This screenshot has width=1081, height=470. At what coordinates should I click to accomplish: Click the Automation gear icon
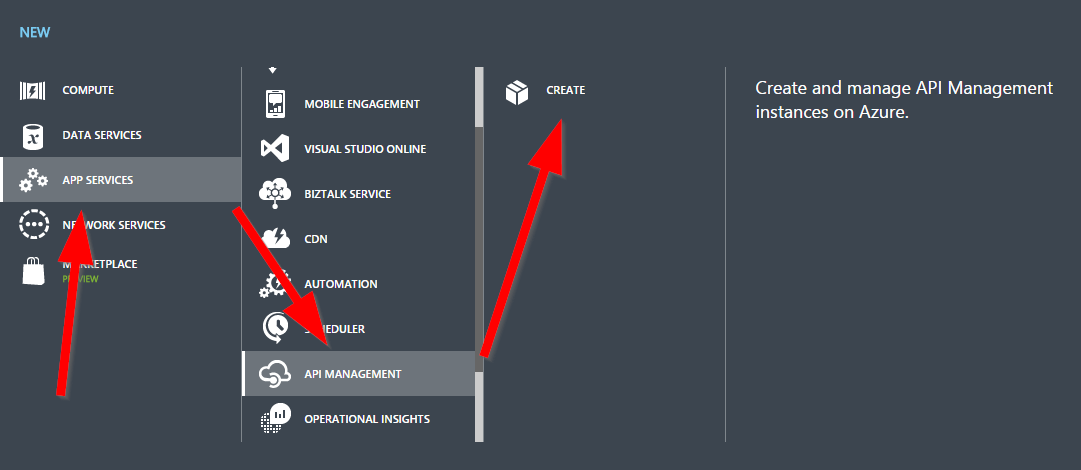(x=274, y=284)
